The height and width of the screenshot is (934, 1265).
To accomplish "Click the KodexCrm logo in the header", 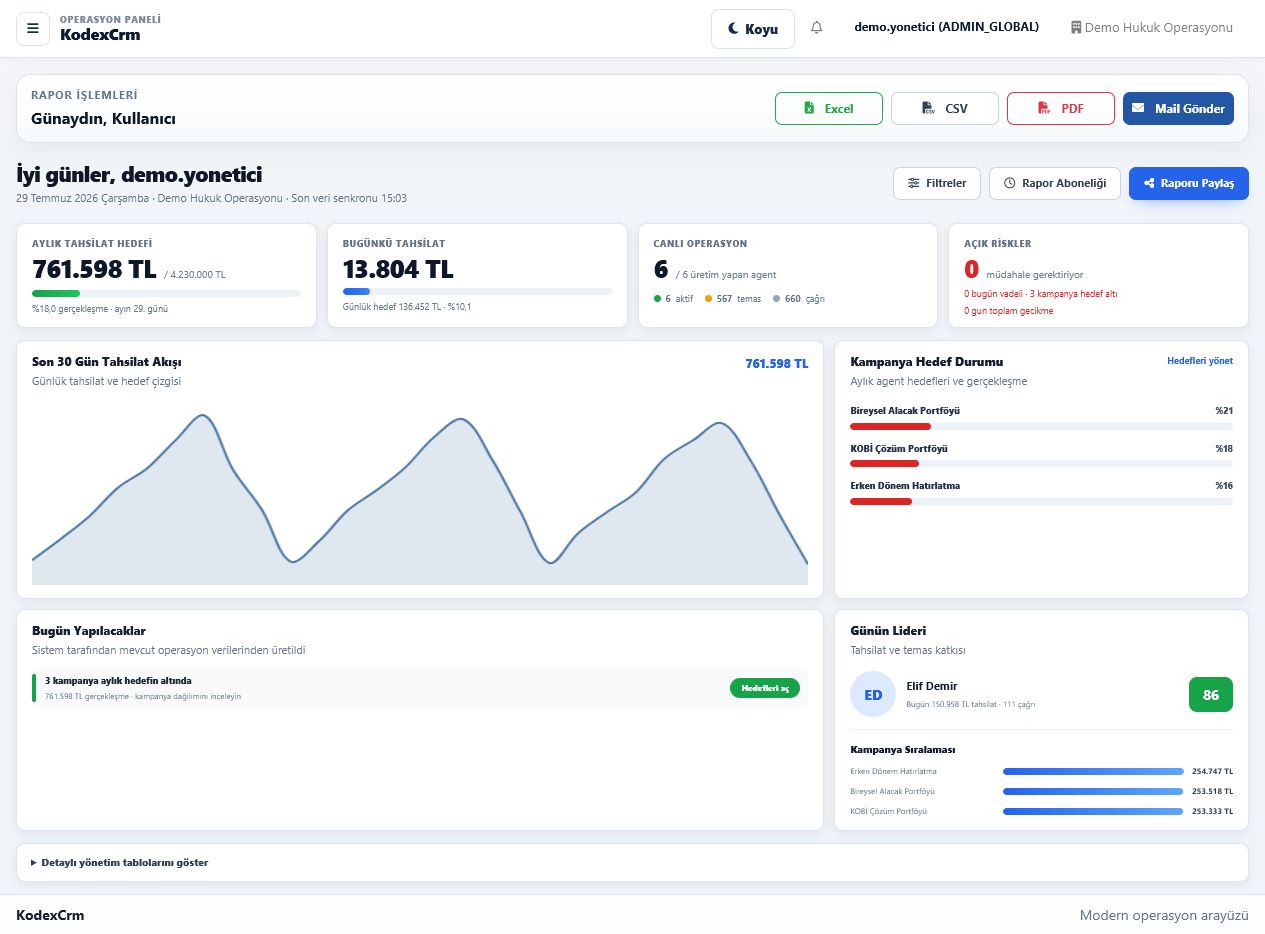I will 100,34.
